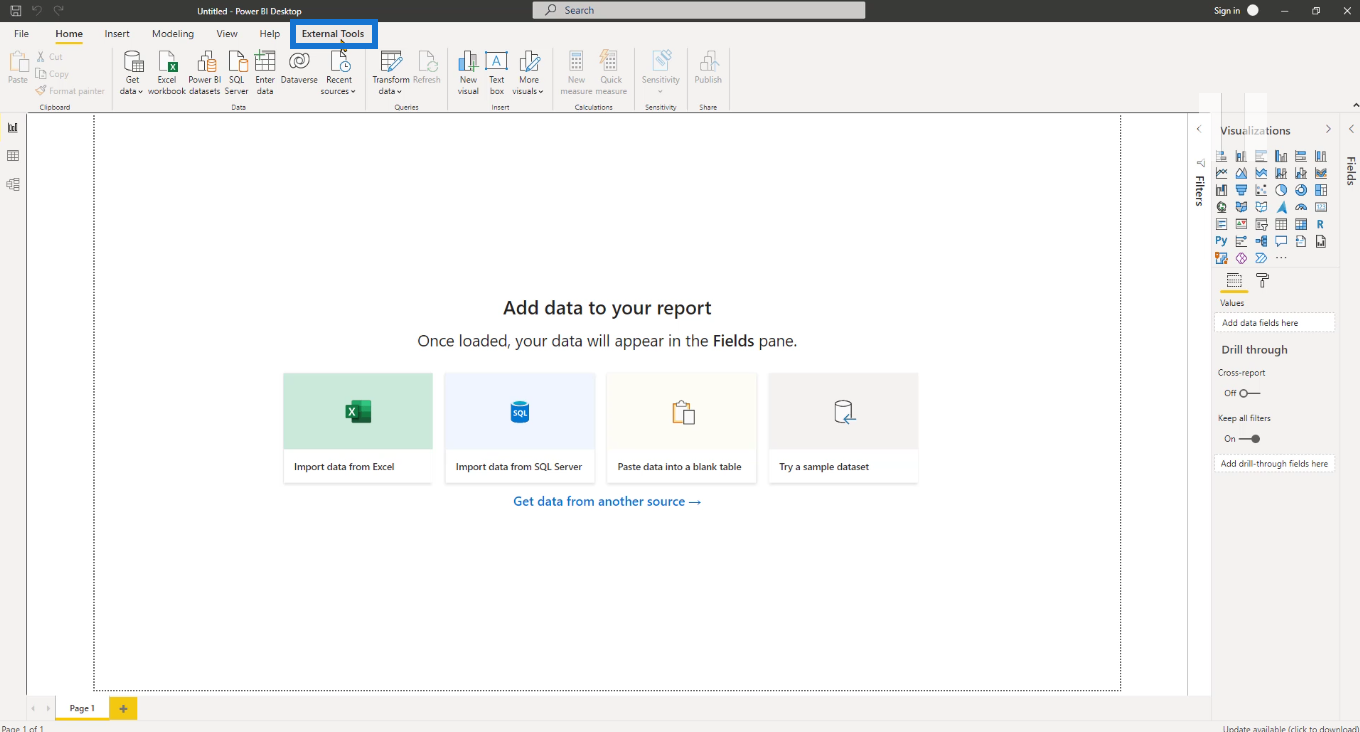Click Import data from SQL Server card

pos(520,428)
